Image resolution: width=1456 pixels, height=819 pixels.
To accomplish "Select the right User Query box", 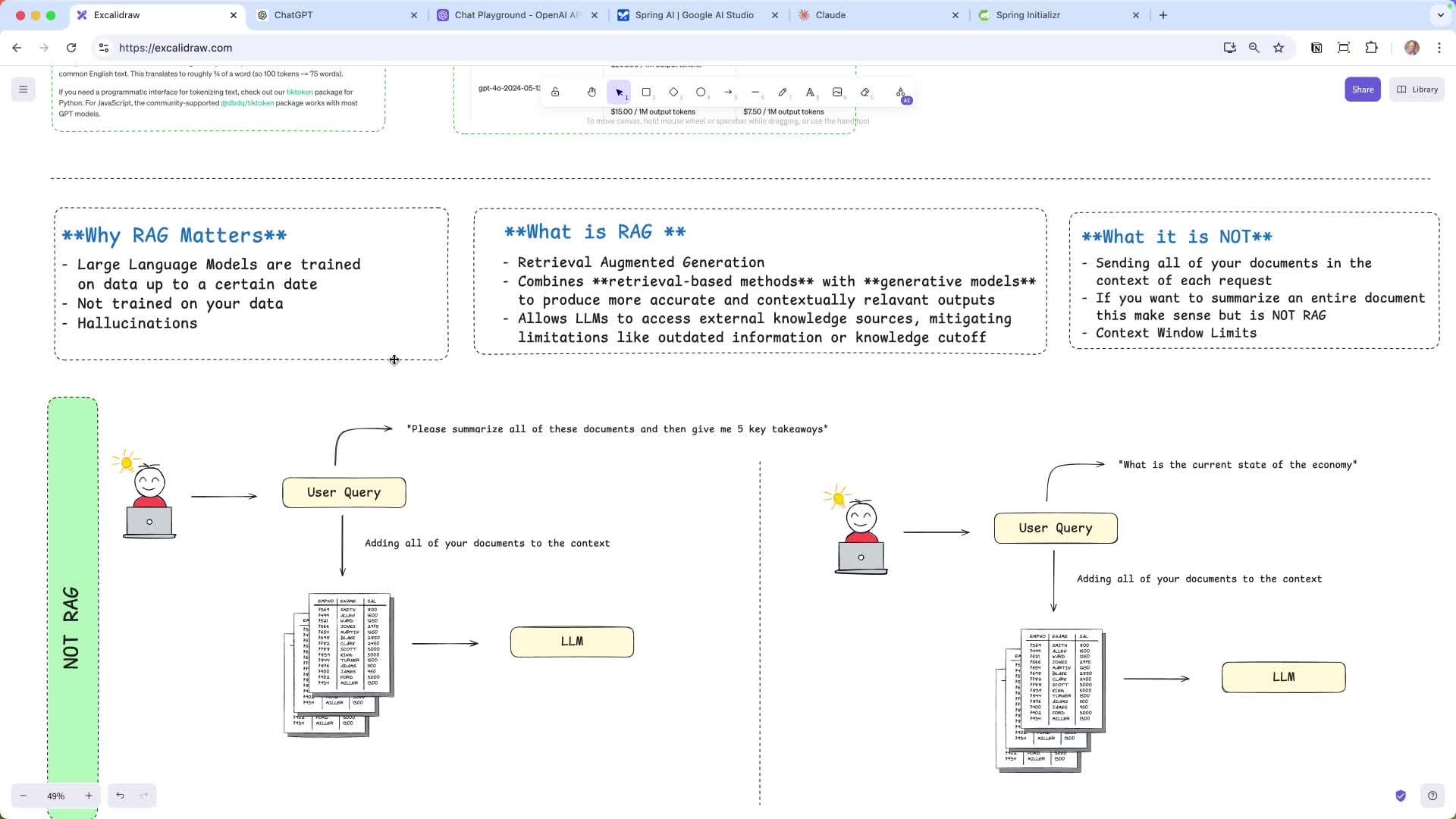I will pos(1056,529).
